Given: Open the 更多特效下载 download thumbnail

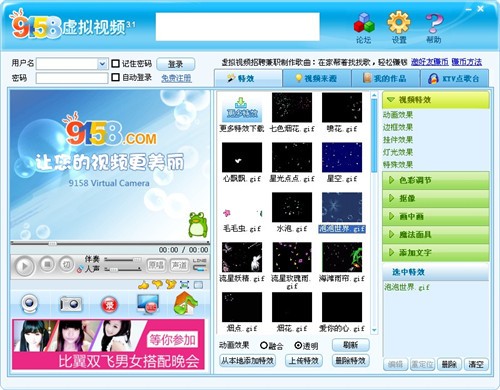Looking at the screenshot, I should pyautogui.click(x=242, y=109).
